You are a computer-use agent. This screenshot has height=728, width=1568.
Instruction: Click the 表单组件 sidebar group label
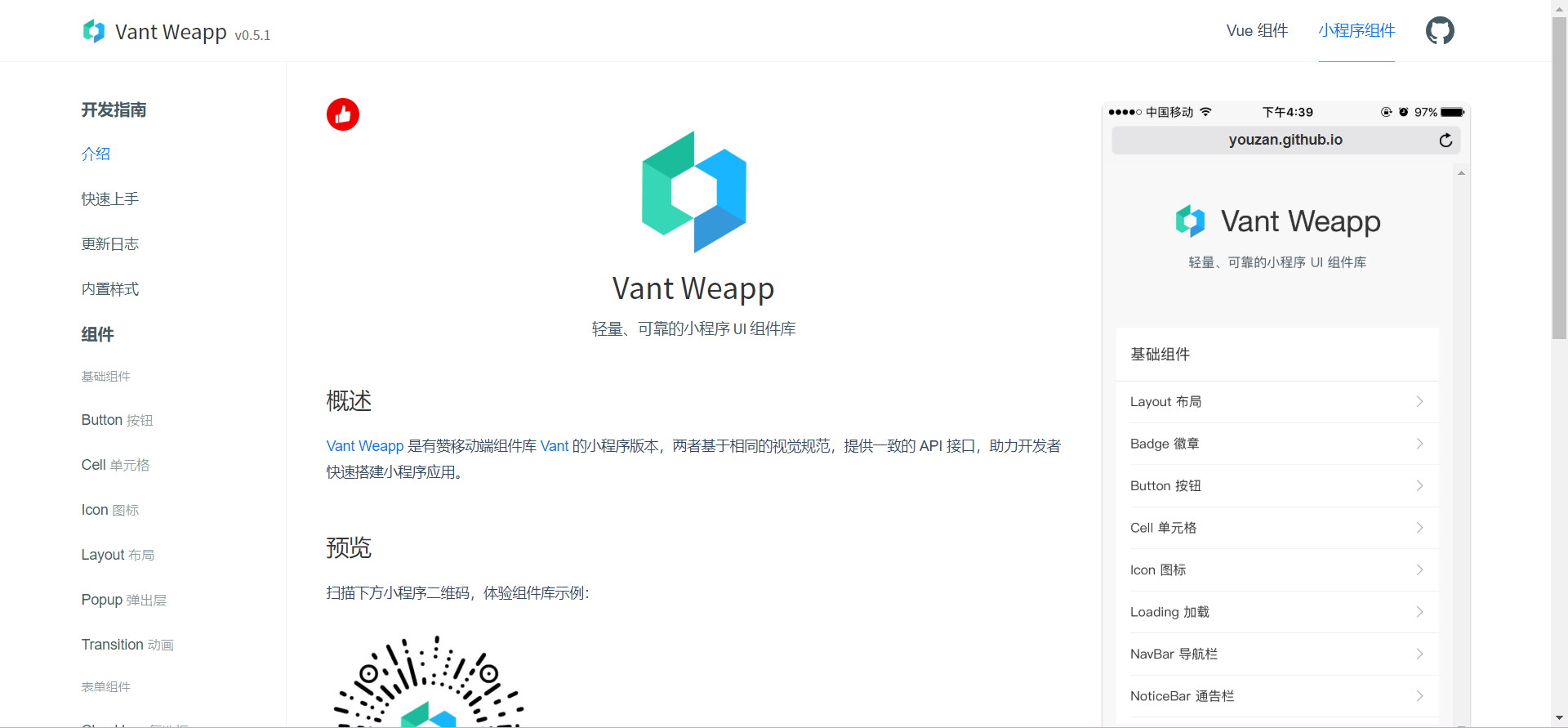(x=105, y=687)
